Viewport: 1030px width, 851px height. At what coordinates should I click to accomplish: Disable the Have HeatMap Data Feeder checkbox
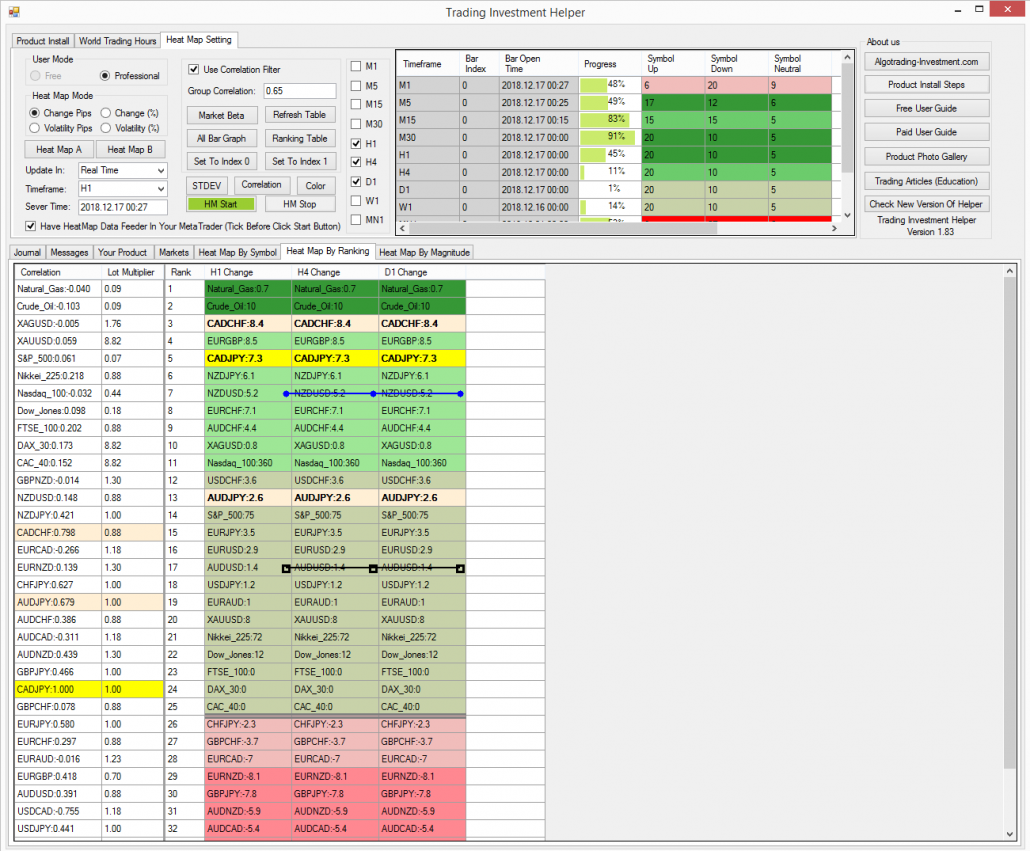coord(31,225)
